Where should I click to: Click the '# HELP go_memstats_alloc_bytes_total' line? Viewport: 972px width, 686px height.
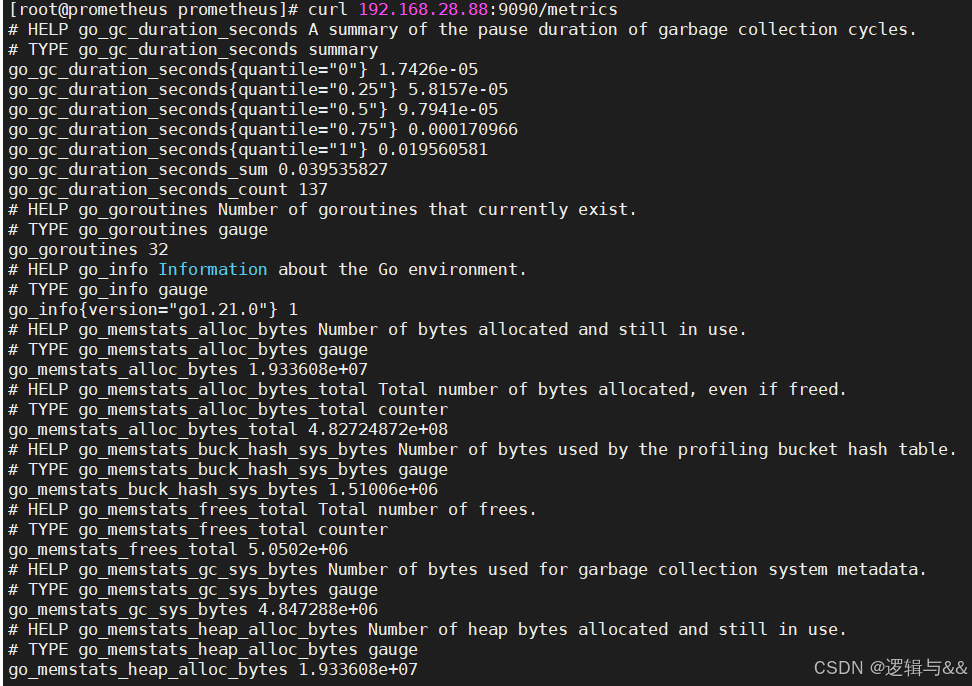pos(427,389)
